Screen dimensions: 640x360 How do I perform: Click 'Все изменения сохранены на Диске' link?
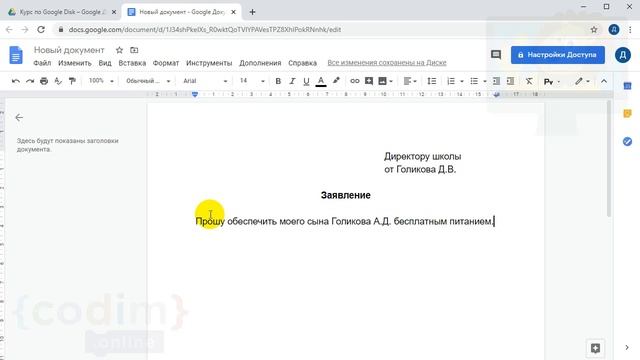pyautogui.click(x=387, y=62)
